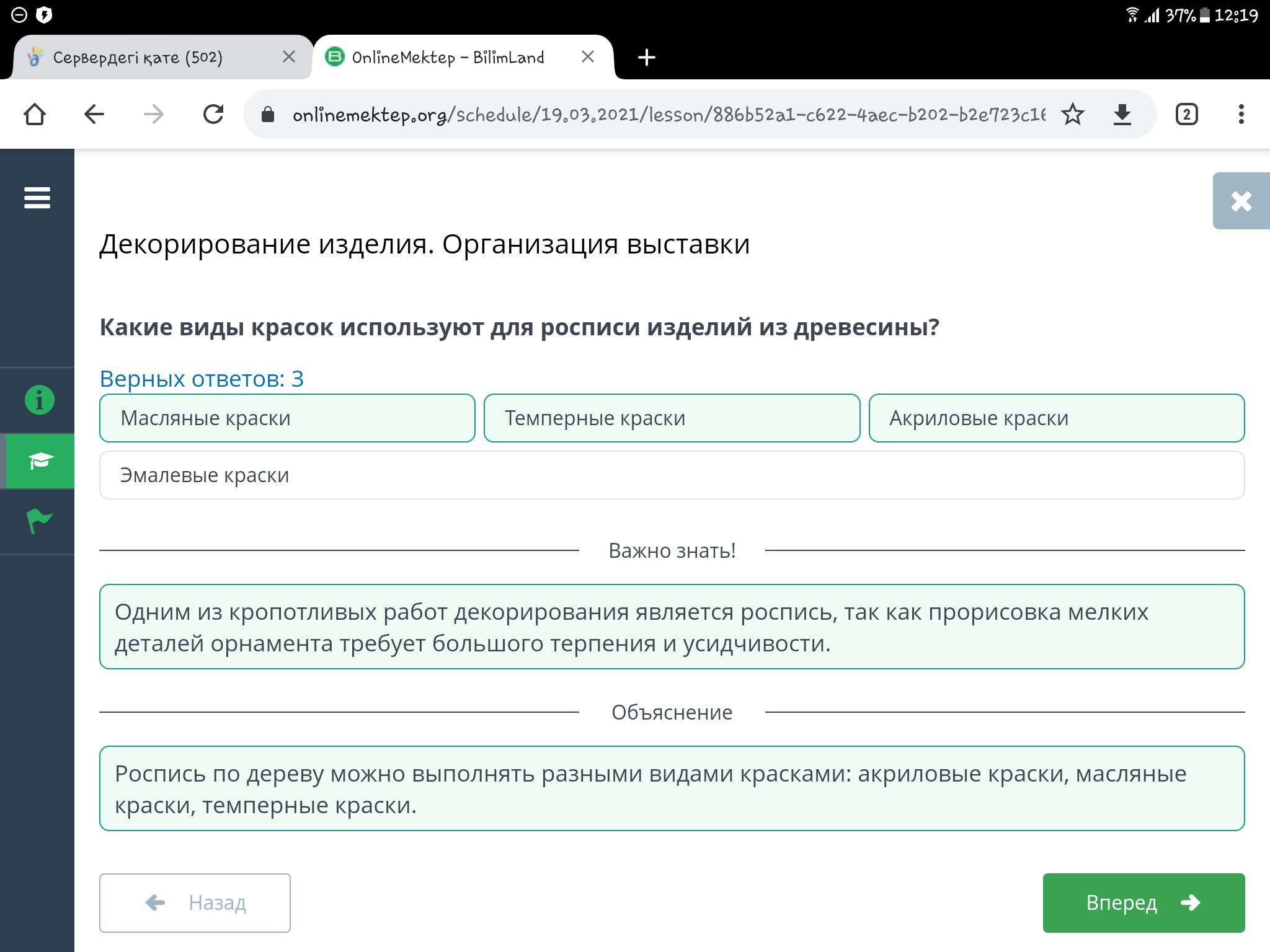Select the Эмалевые краски answer option
Viewport: 1270px width, 952px height.
point(672,475)
